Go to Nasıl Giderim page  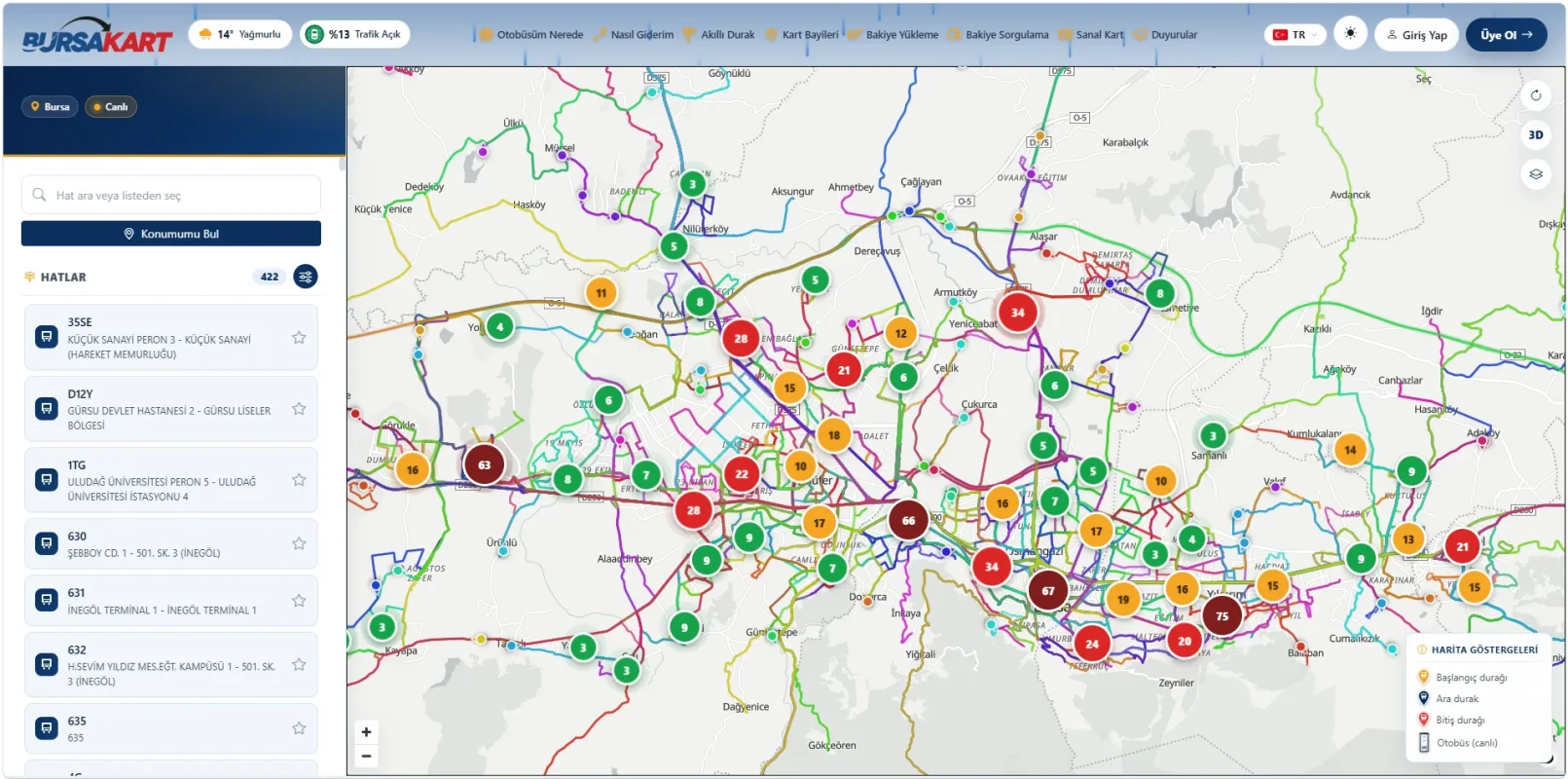pos(633,35)
